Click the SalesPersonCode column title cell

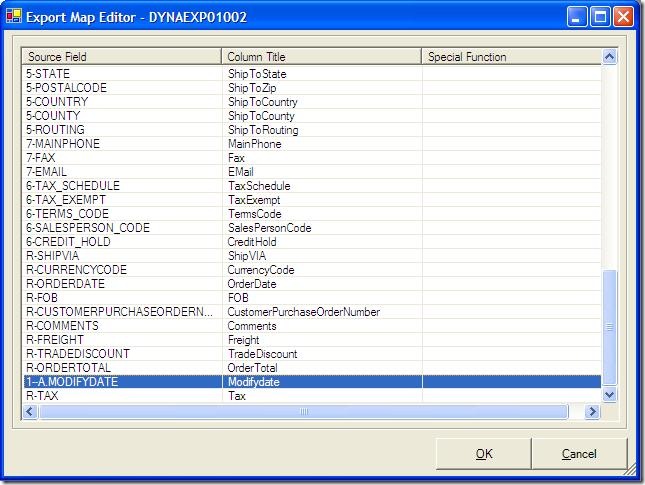(x=322, y=227)
